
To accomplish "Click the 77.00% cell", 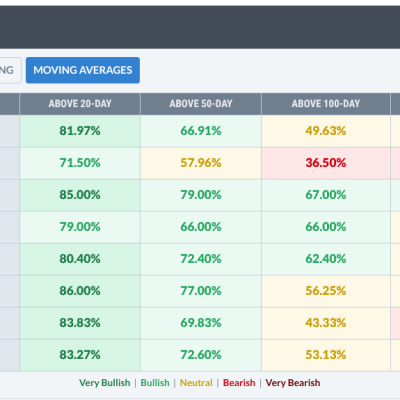I will point(201,291).
